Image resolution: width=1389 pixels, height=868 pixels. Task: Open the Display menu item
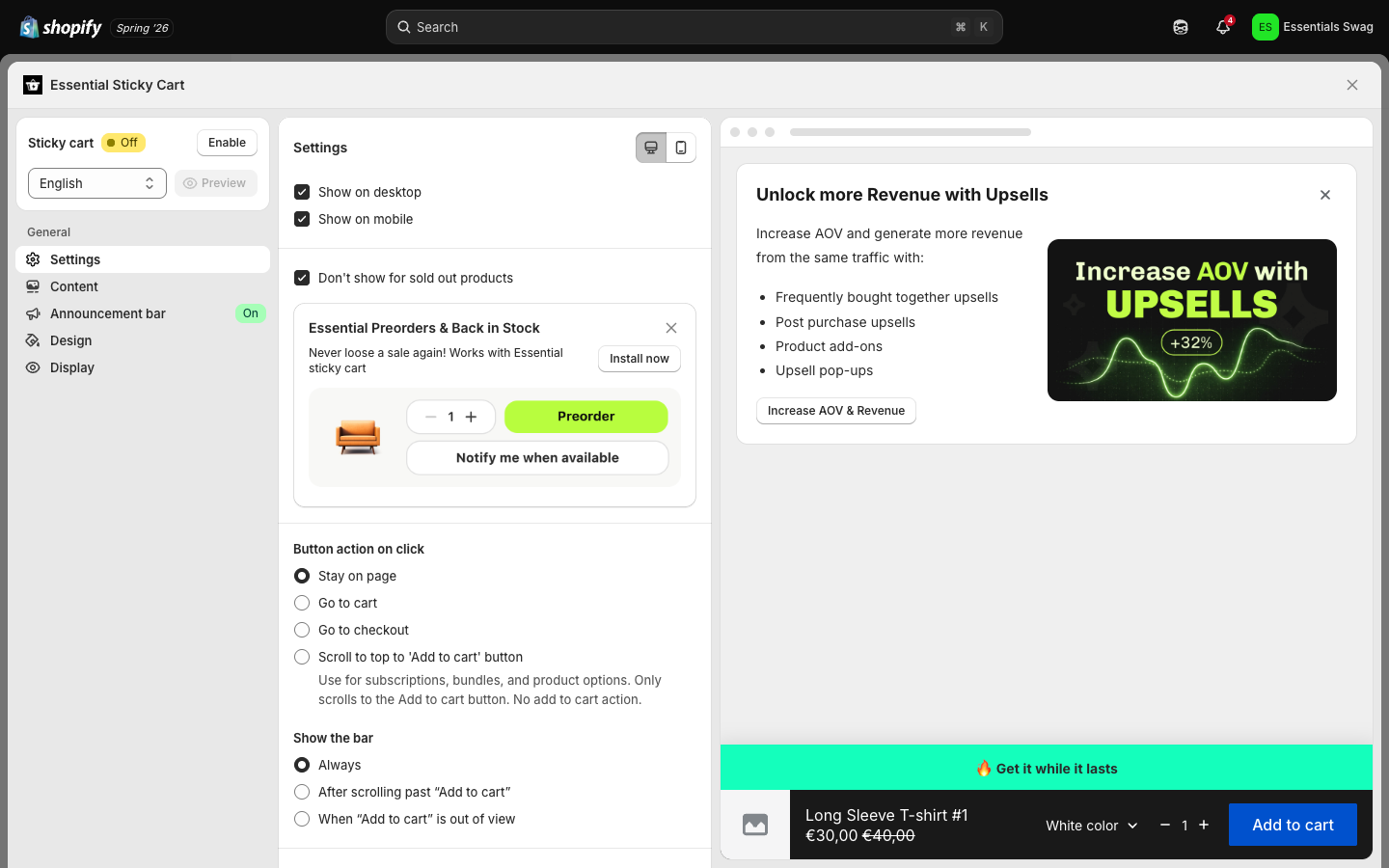pyautogui.click(x=143, y=367)
